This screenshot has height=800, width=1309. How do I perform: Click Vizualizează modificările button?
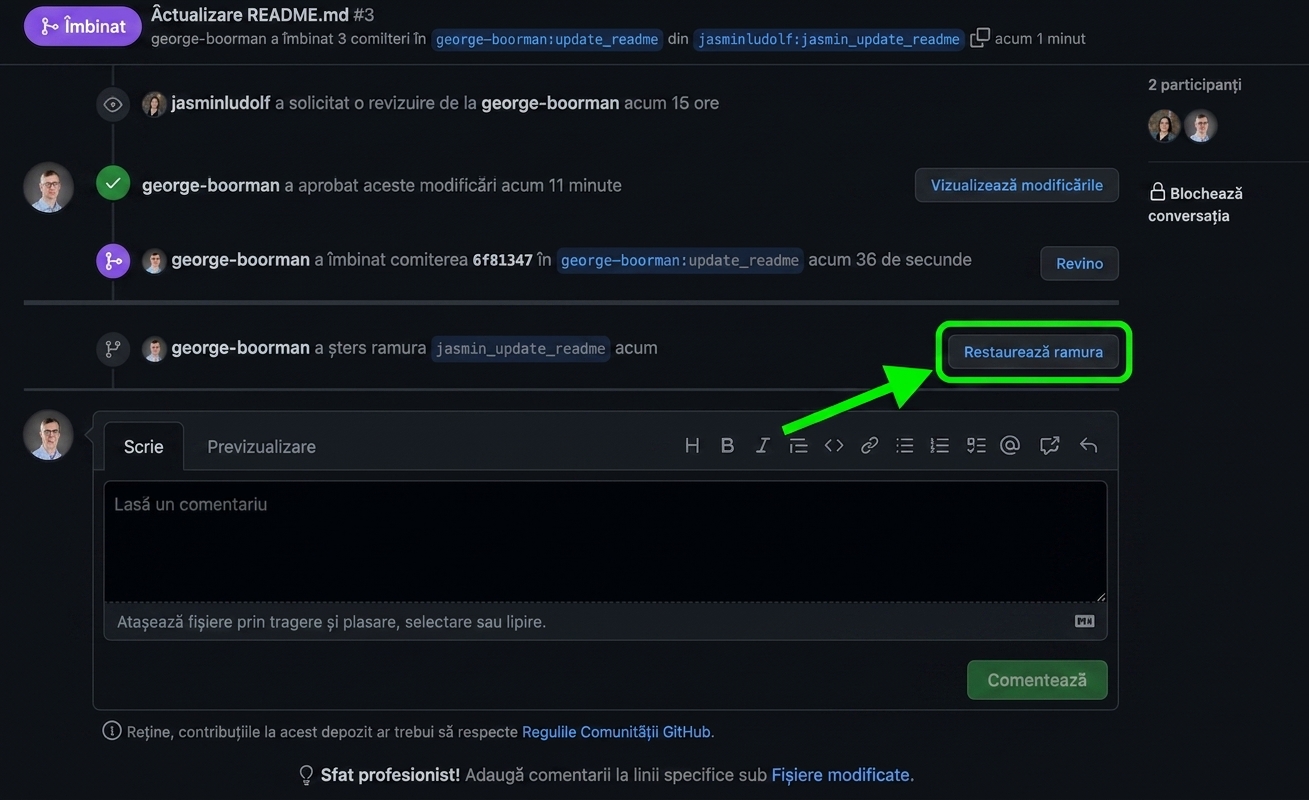(x=1017, y=185)
